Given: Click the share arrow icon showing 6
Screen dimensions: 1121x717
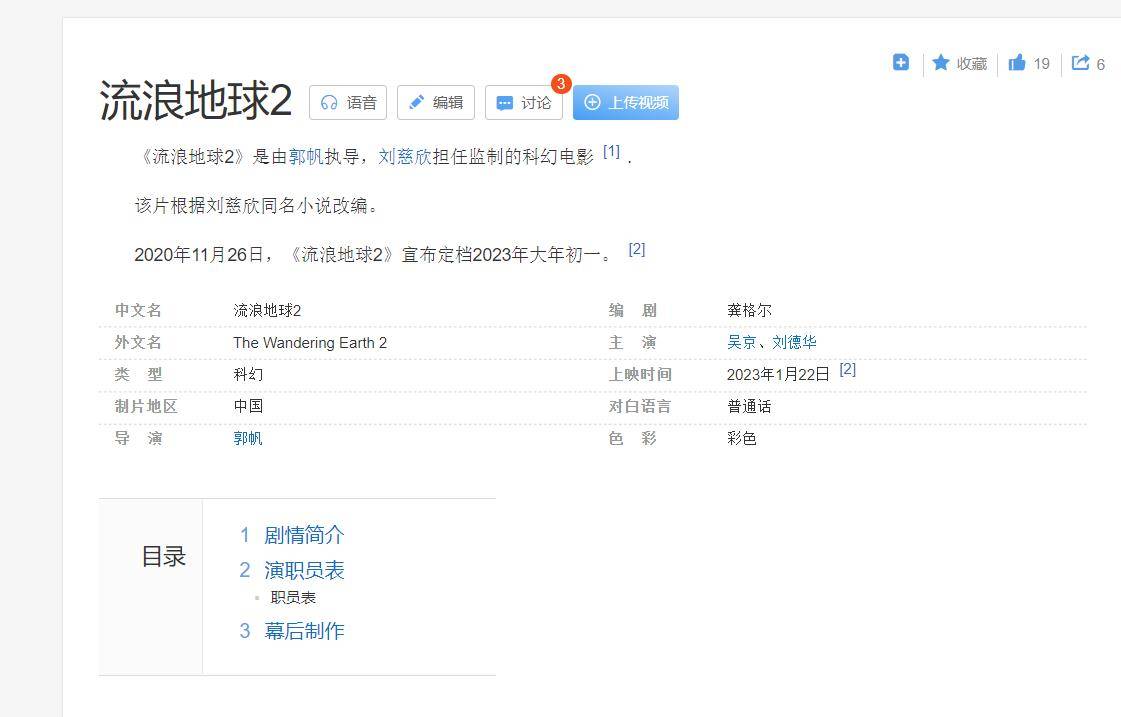Looking at the screenshot, I should [1080, 62].
